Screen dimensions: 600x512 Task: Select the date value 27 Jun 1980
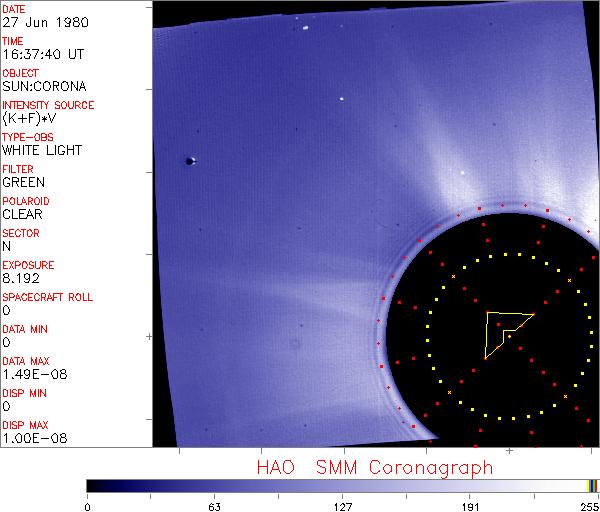(46, 22)
